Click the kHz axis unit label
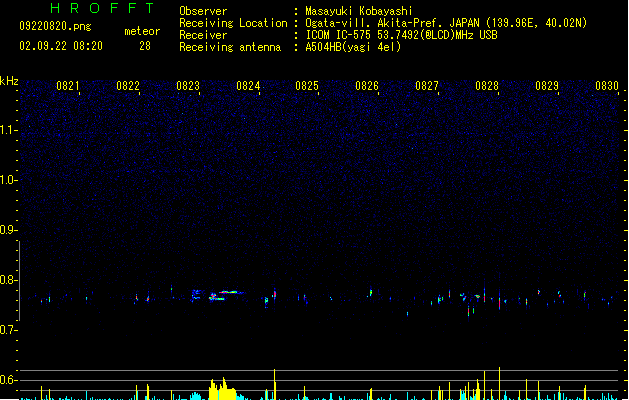Image resolution: width=629 pixels, height=400 pixels. (x=9, y=81)
